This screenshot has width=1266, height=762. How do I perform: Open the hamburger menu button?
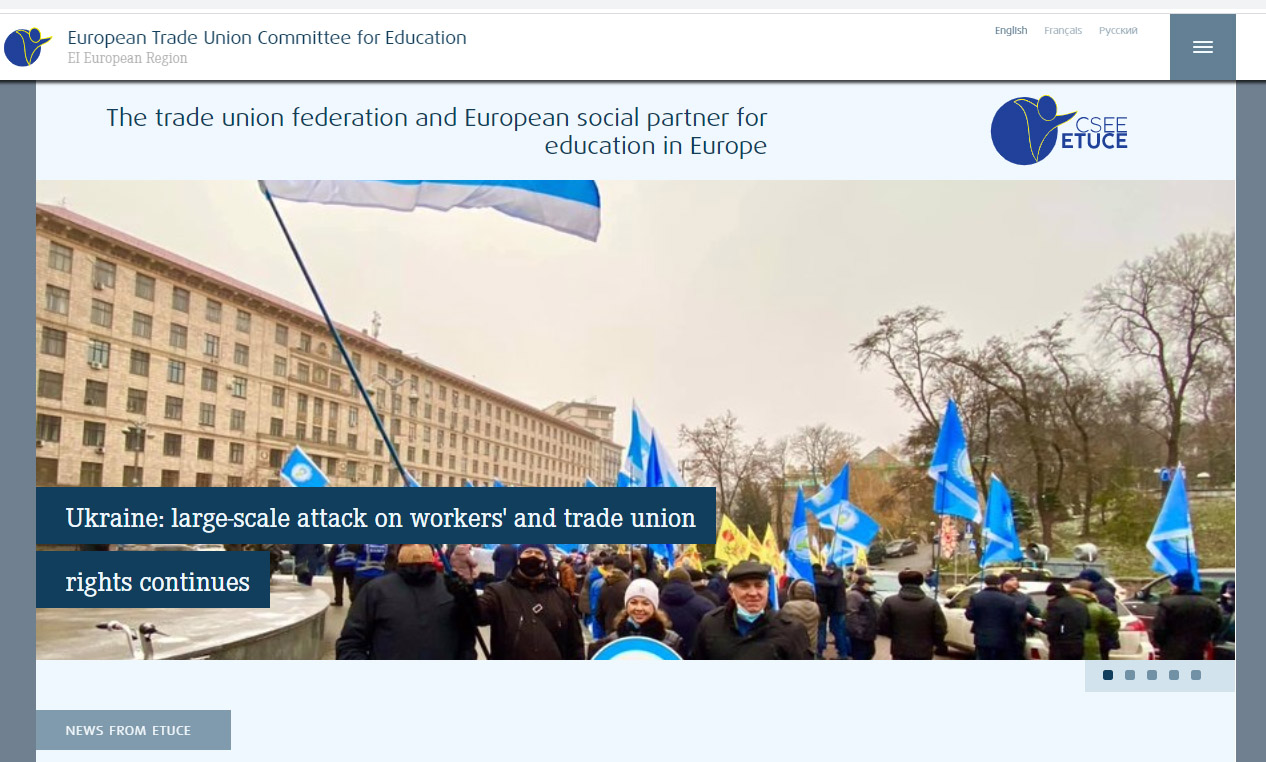click(x=1202, y=47)
